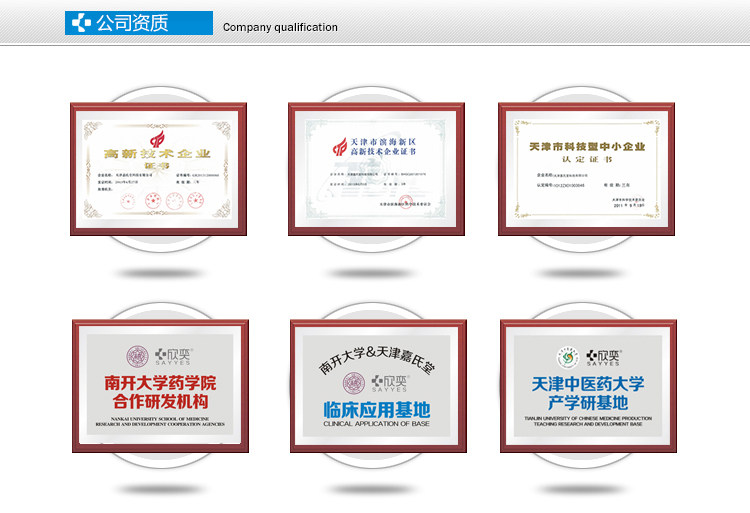Open the 临床应用基地 clinical application plaque
Viewport: 750px width, 513px height.
(x=378, y=386)
